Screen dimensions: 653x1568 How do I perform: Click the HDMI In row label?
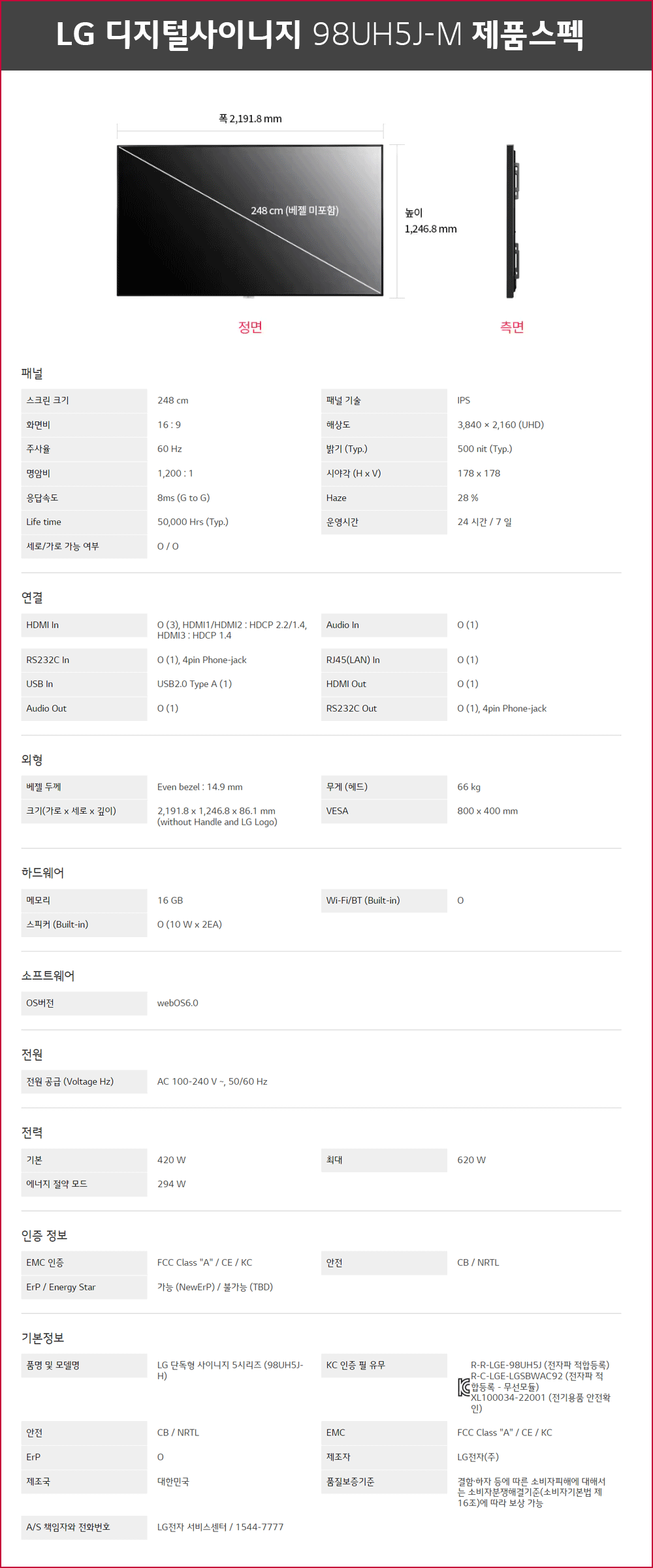point(84,625)
